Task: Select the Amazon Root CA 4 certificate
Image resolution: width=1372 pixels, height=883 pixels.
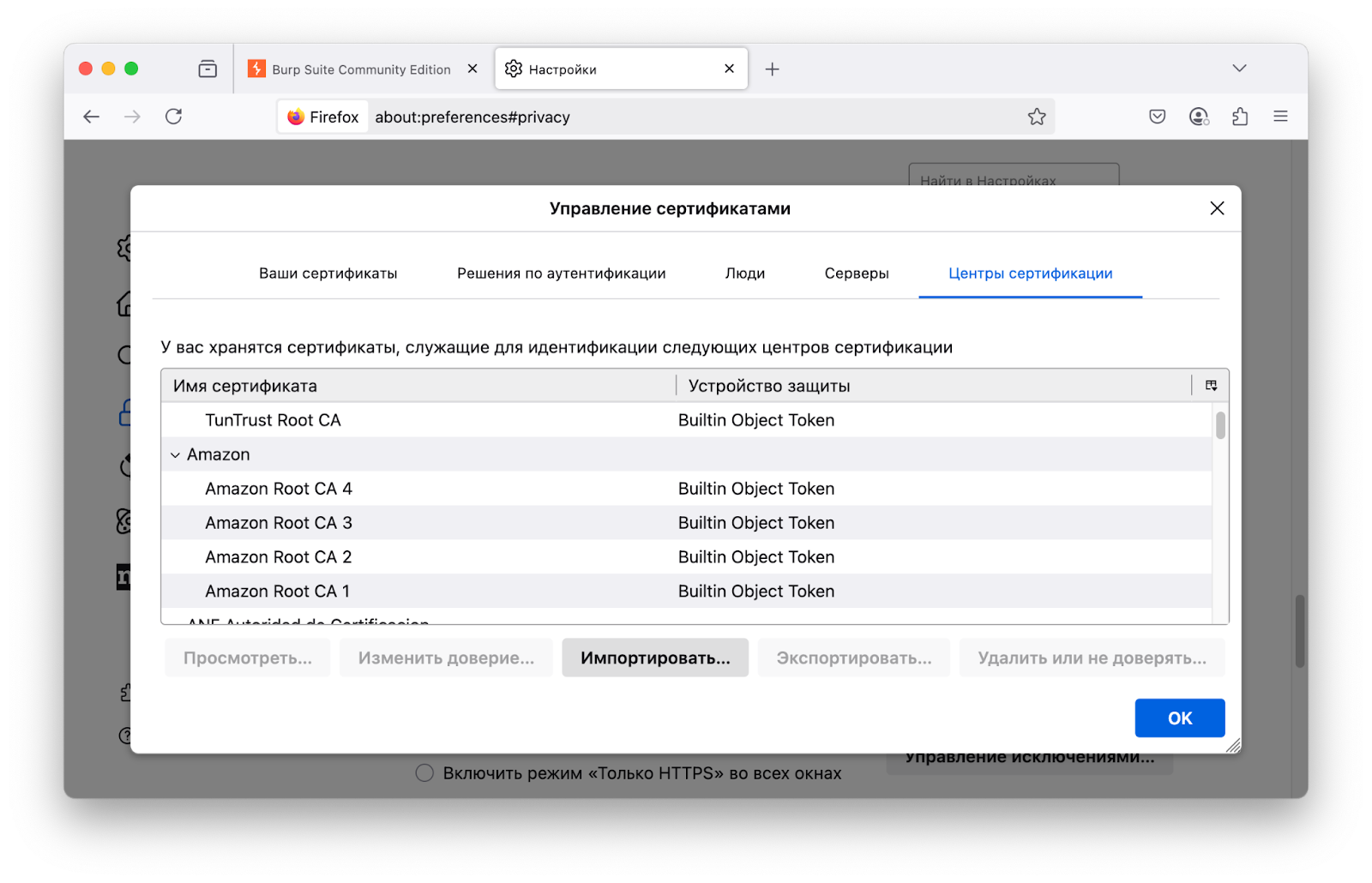Action: pyautogui.click(x=686, y=489)
